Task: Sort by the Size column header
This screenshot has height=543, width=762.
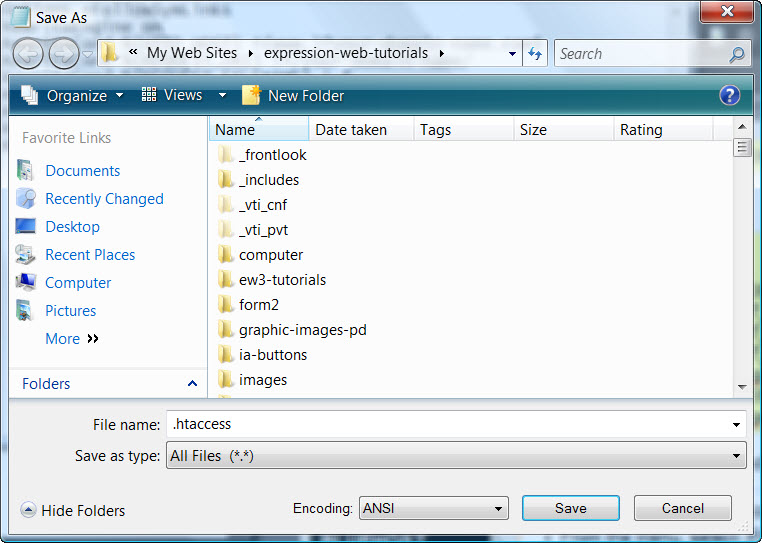Action: tap(564, 129)
